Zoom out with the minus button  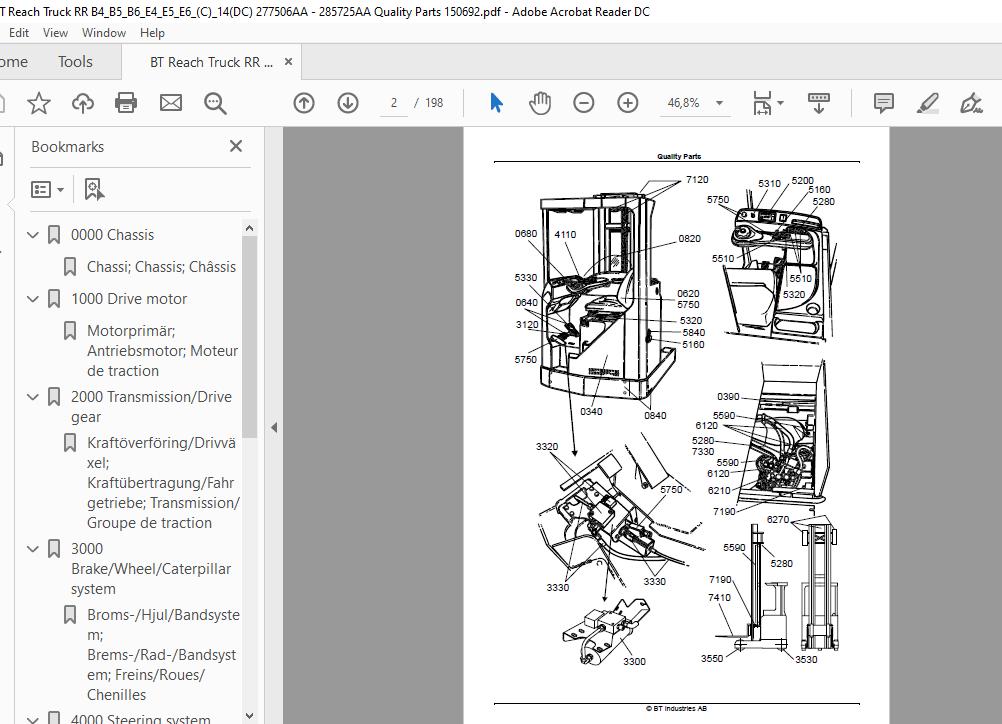[x=584, y=103]
